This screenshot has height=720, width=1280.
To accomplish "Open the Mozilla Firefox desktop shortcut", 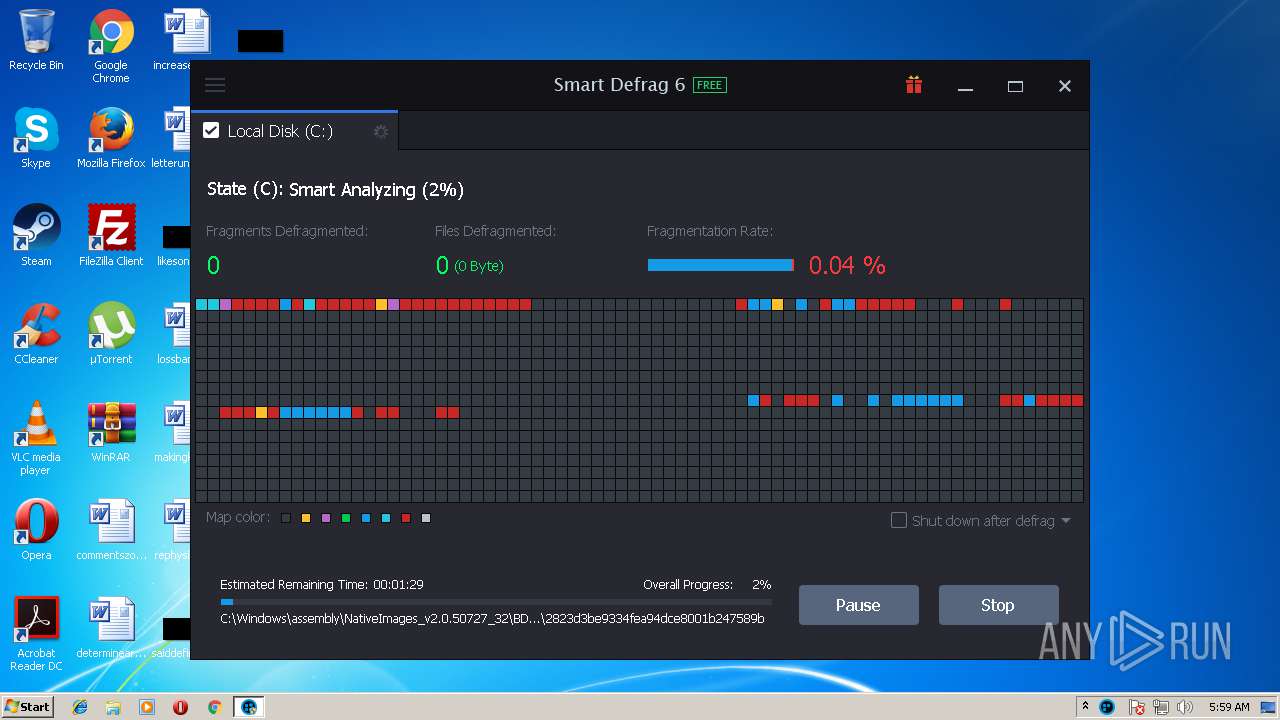I will point(111,139).
